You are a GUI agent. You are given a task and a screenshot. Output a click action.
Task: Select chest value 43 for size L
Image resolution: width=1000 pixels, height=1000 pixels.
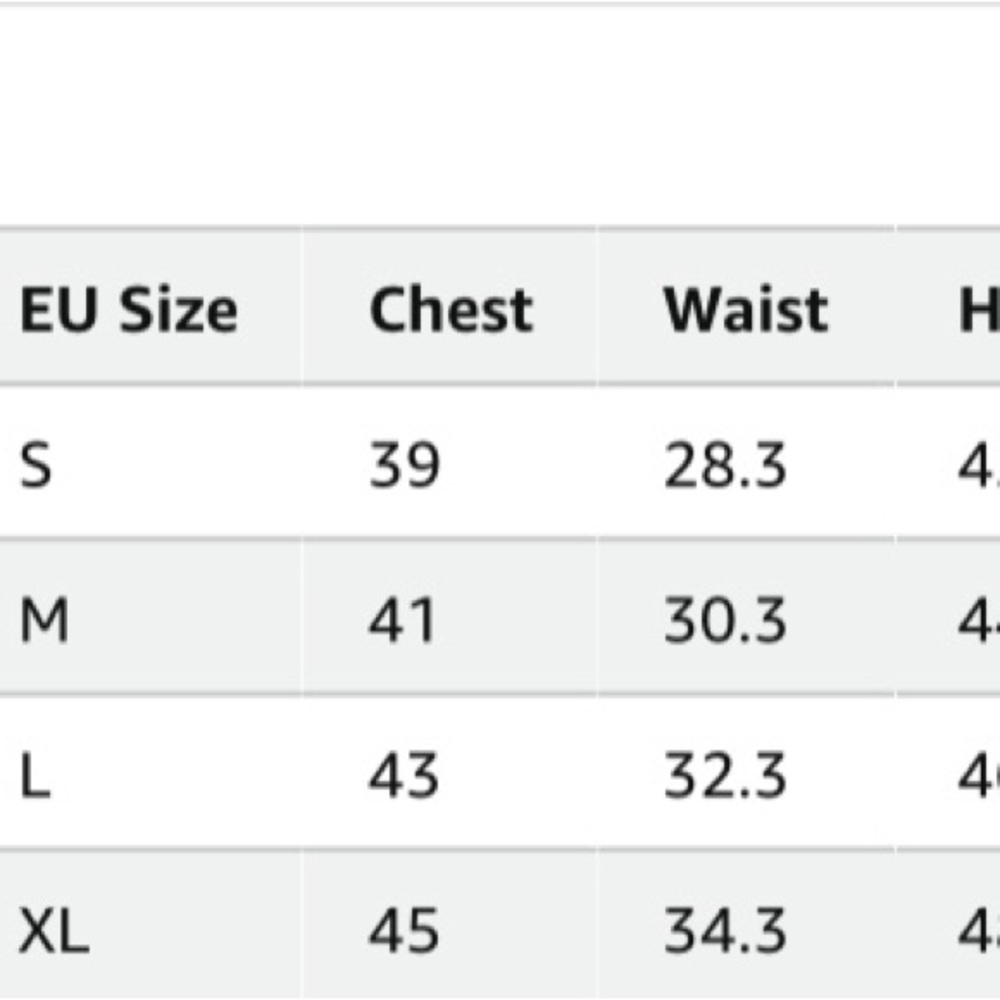pyautogui.click(x=404, y=775)
